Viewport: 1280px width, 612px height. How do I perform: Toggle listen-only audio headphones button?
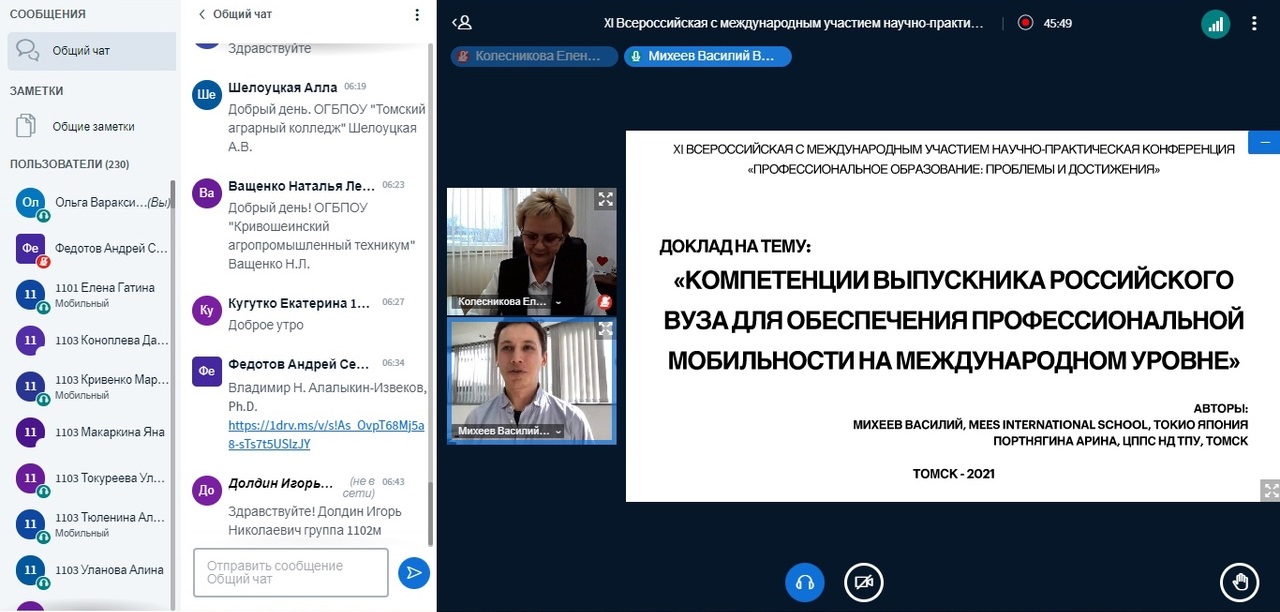[x=805, y=581]
